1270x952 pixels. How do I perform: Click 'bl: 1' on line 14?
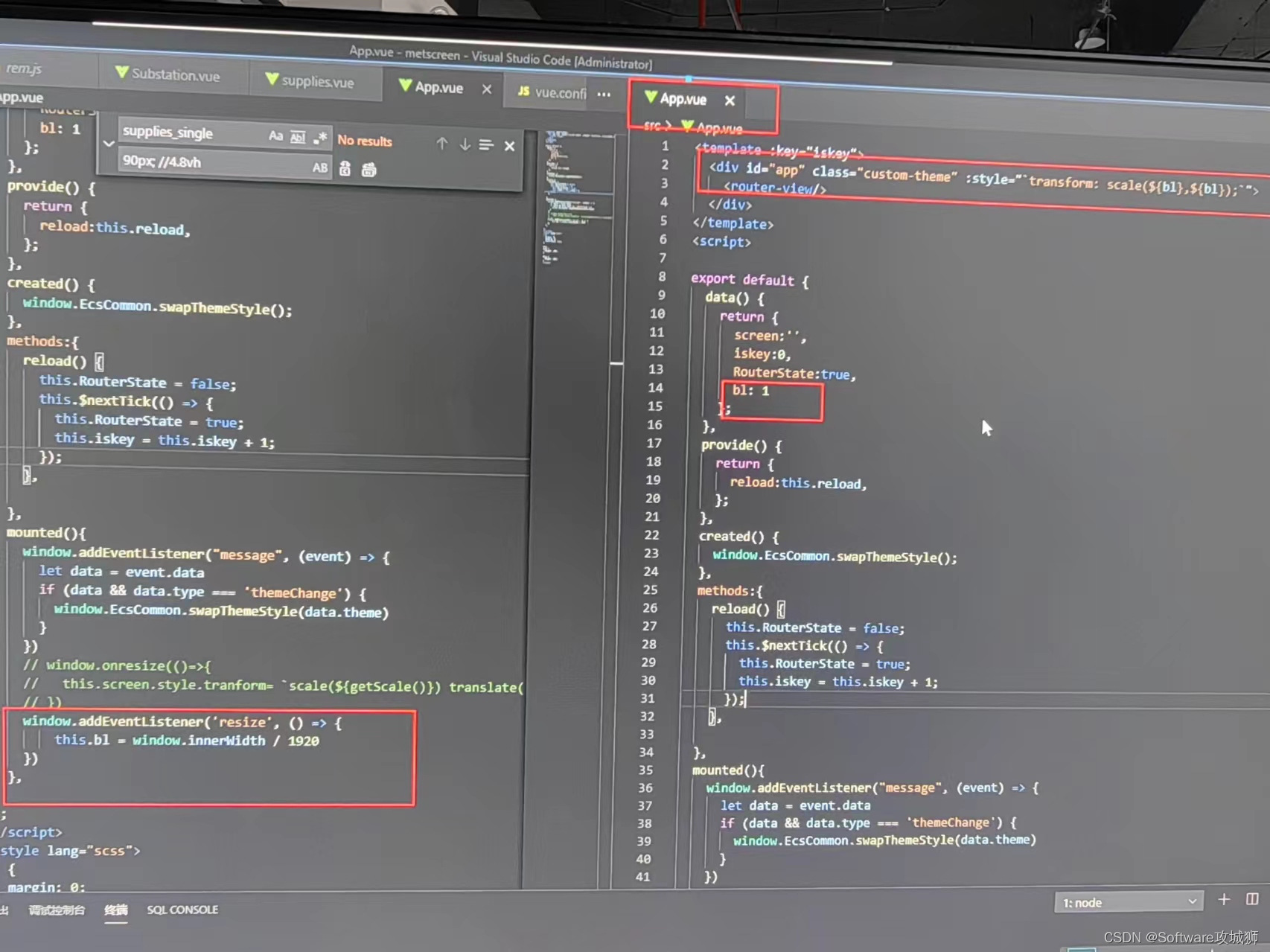coord(750,390)
